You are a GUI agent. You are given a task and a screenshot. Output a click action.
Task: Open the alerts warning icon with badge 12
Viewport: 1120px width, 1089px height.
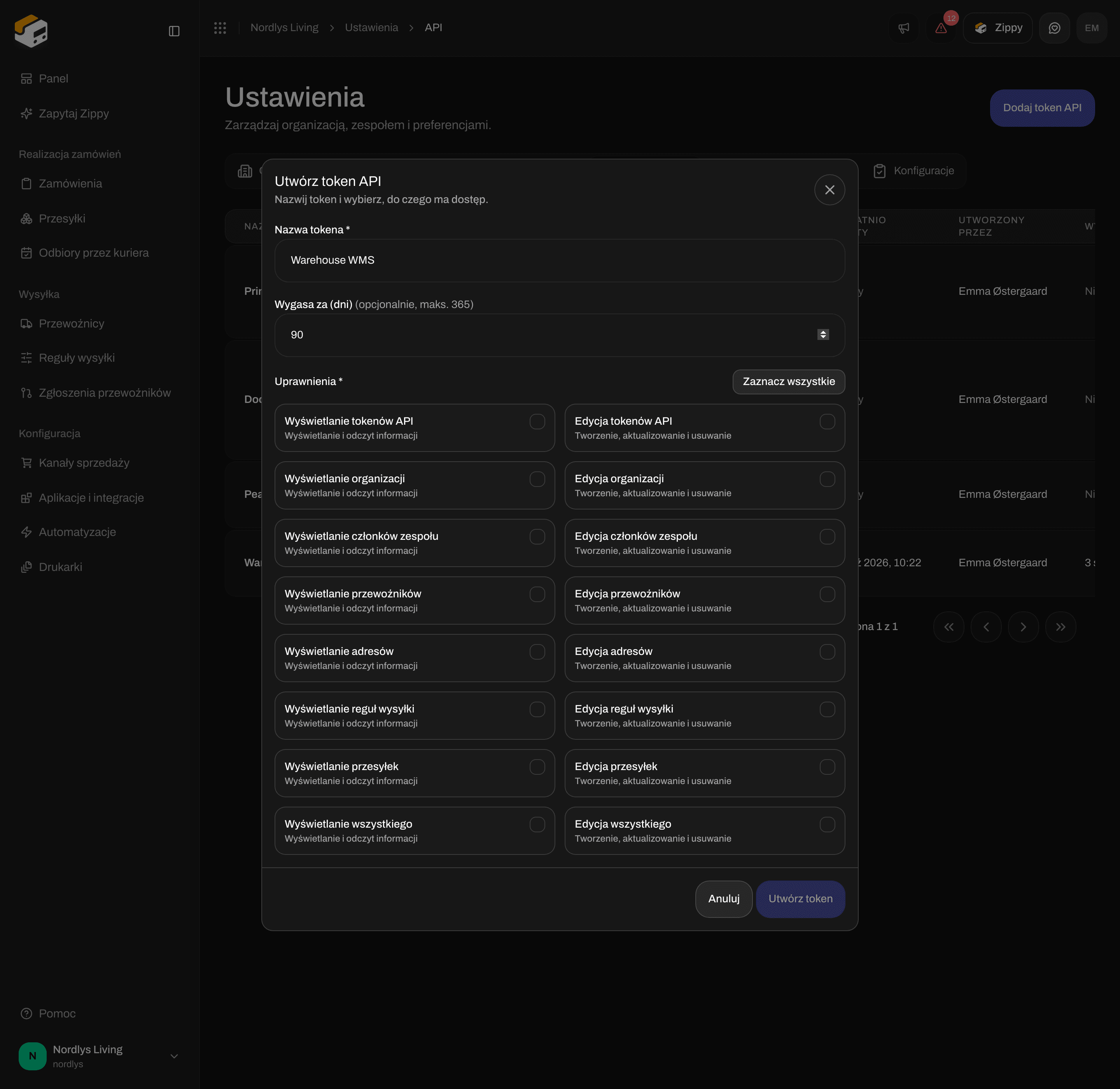pos(941,28)
